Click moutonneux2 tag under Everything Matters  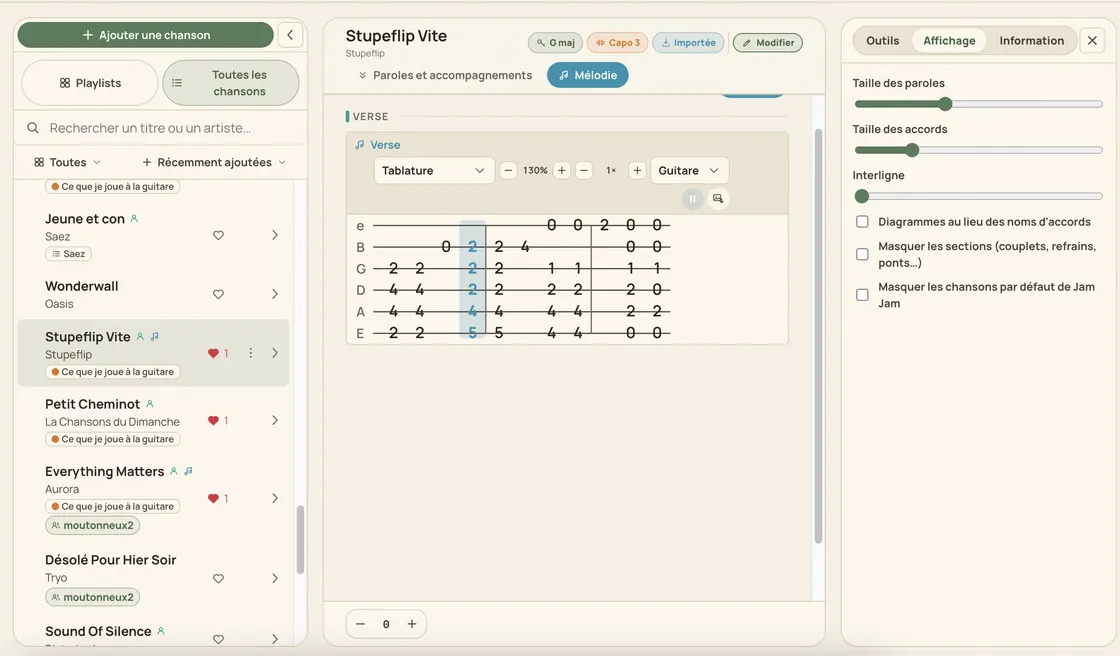click(93, 525)
